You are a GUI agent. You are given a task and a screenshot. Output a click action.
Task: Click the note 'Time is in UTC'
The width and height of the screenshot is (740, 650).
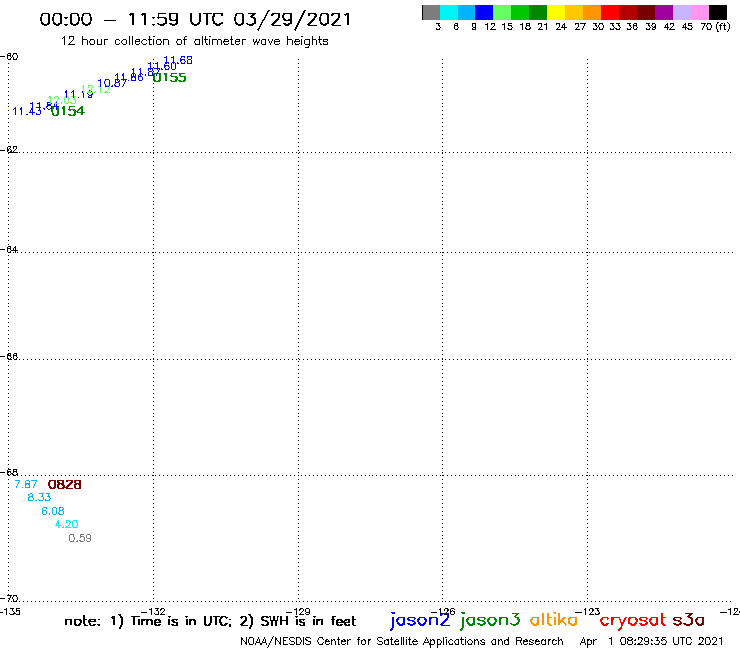click(x=181, y=621)
